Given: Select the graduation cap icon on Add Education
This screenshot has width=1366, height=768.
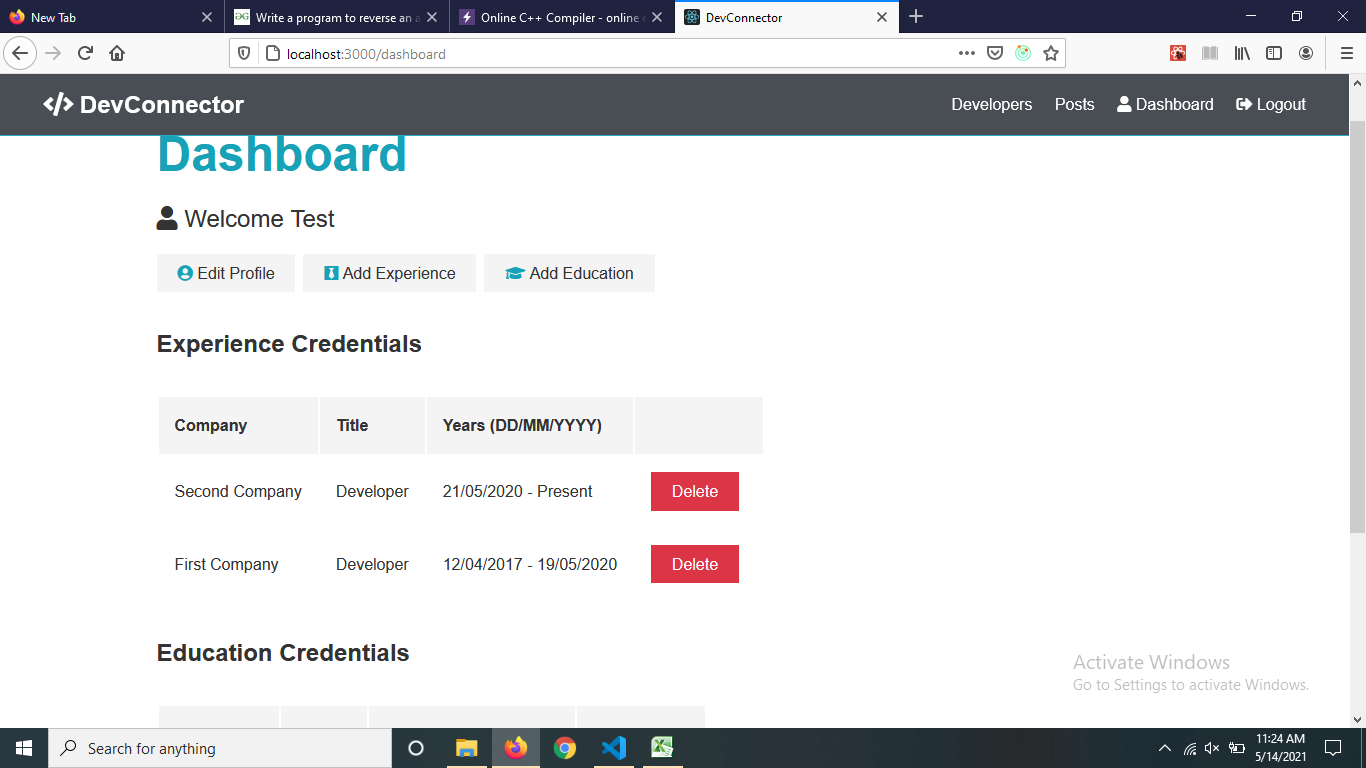Looking at the screenshot, I should 512,272.
